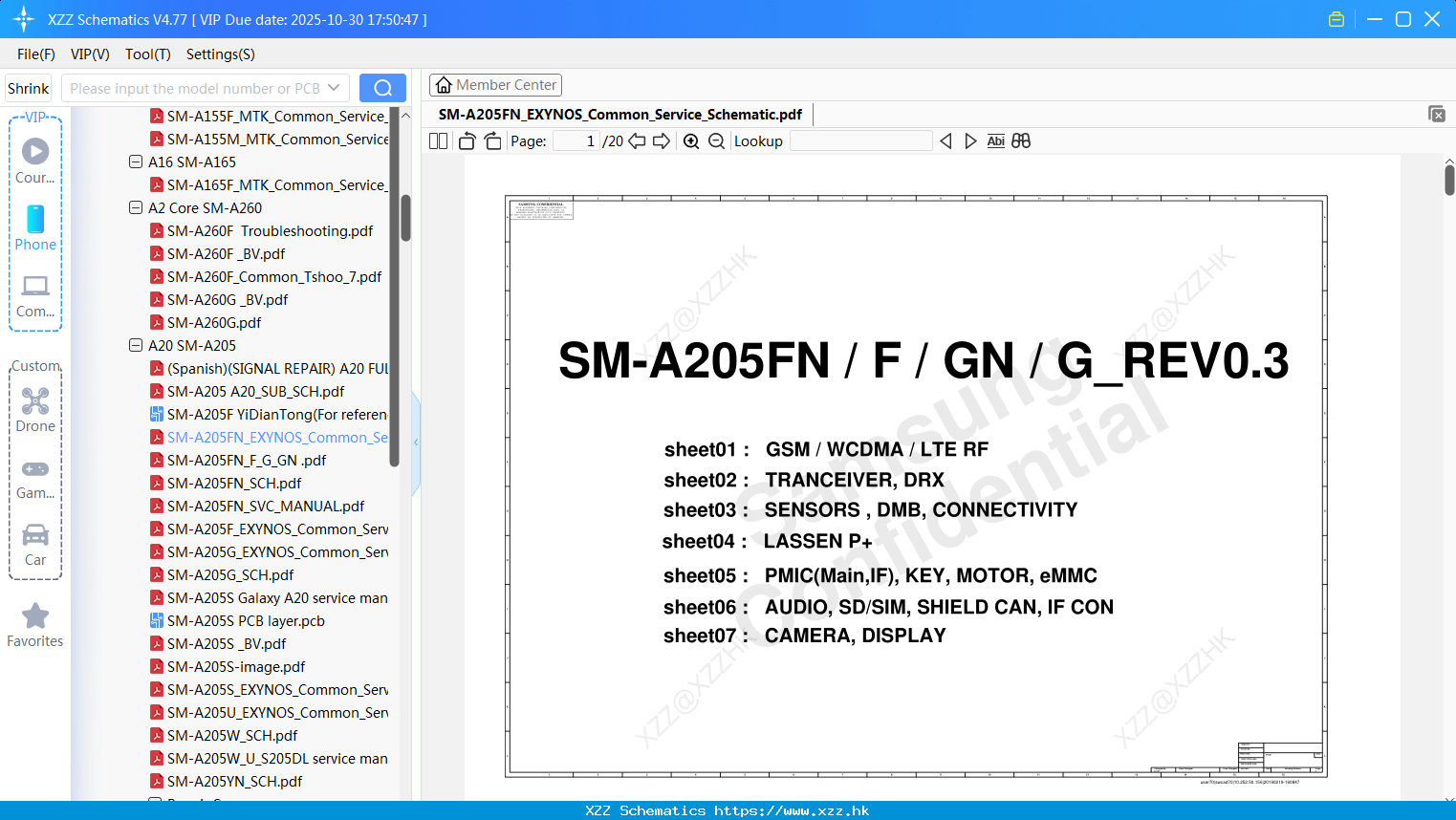Image resolution: width=1456 pixels, height=820 pixels.
Task: Open SM-A205G_SCH.pdf
Action: click(230, 574)
